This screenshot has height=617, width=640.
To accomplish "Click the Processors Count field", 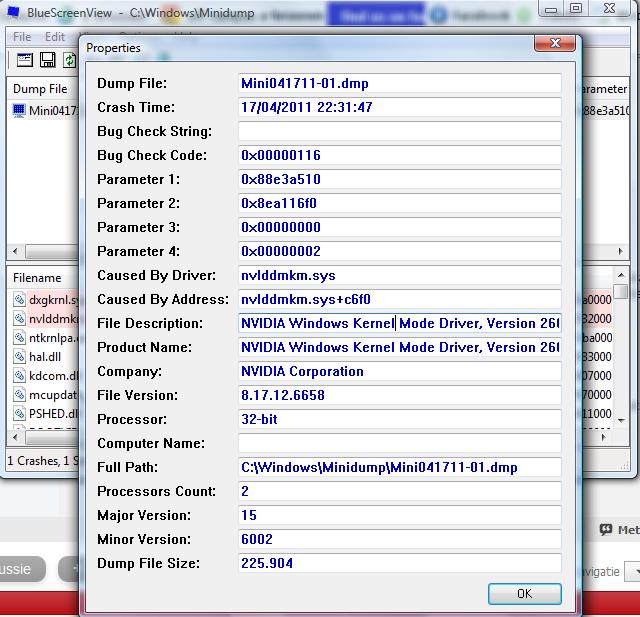I will point(400,491).
